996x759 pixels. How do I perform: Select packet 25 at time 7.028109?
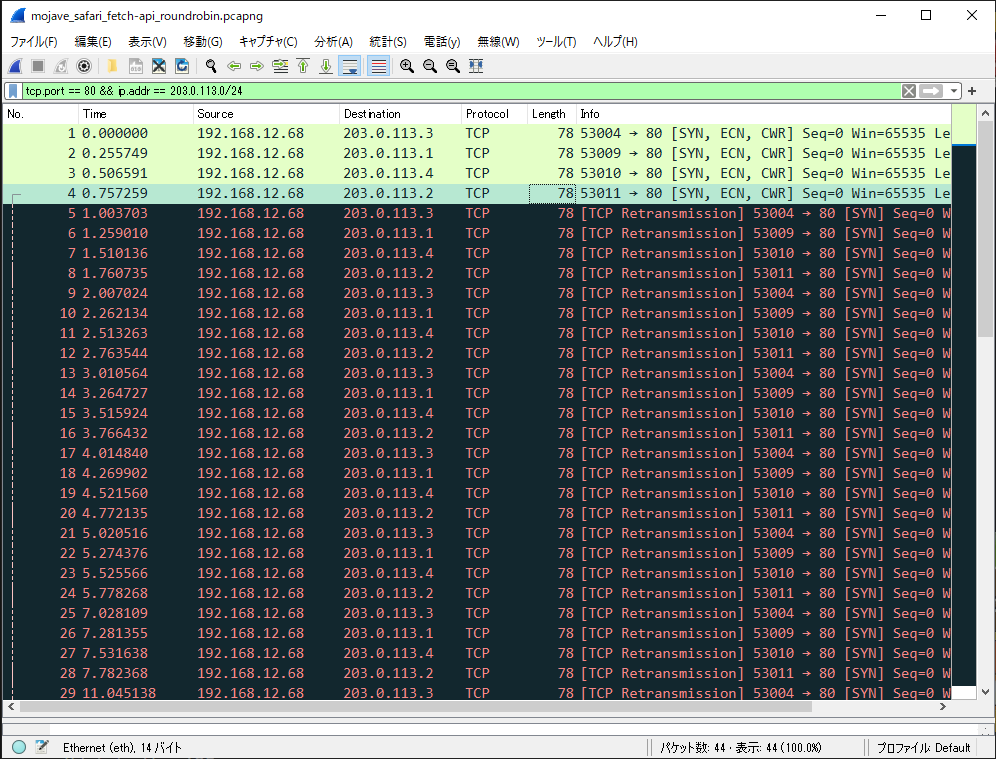coord(477,614)
